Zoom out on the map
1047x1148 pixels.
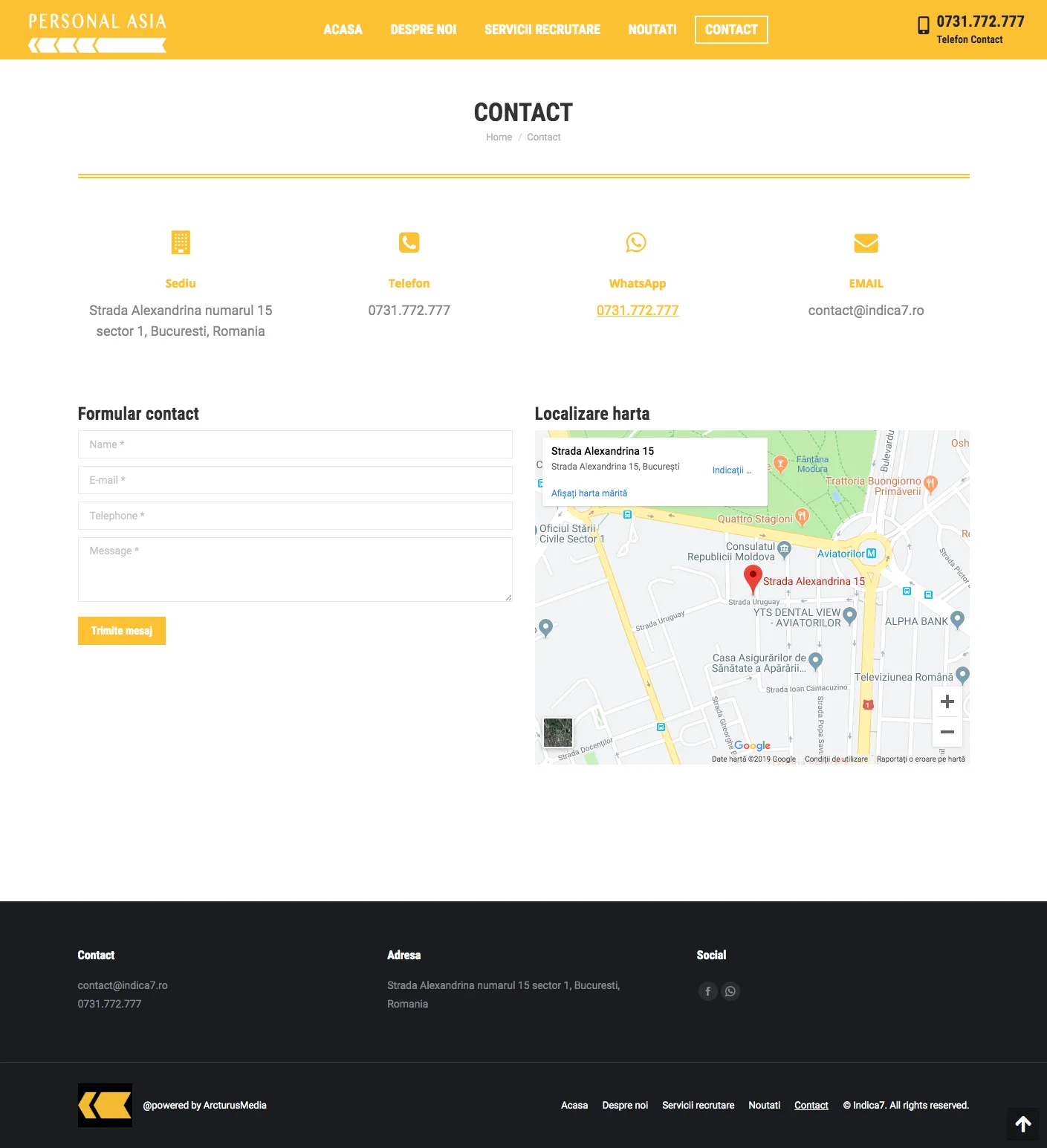pos(947,732)
